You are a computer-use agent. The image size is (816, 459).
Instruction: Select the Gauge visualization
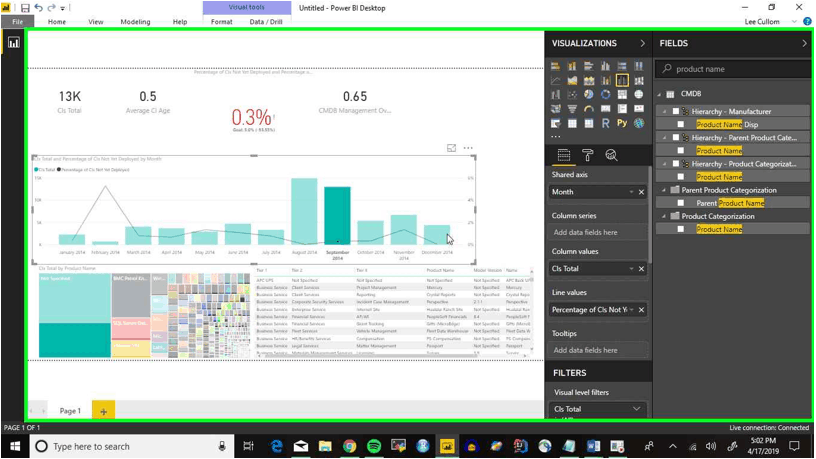click(589, 109)
